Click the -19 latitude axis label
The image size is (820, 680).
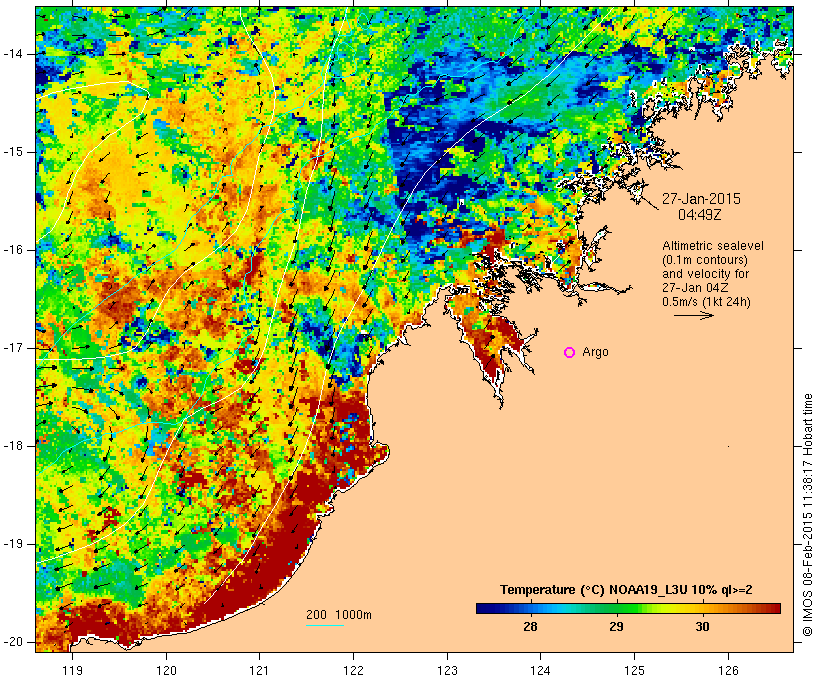tap(13, 544)
